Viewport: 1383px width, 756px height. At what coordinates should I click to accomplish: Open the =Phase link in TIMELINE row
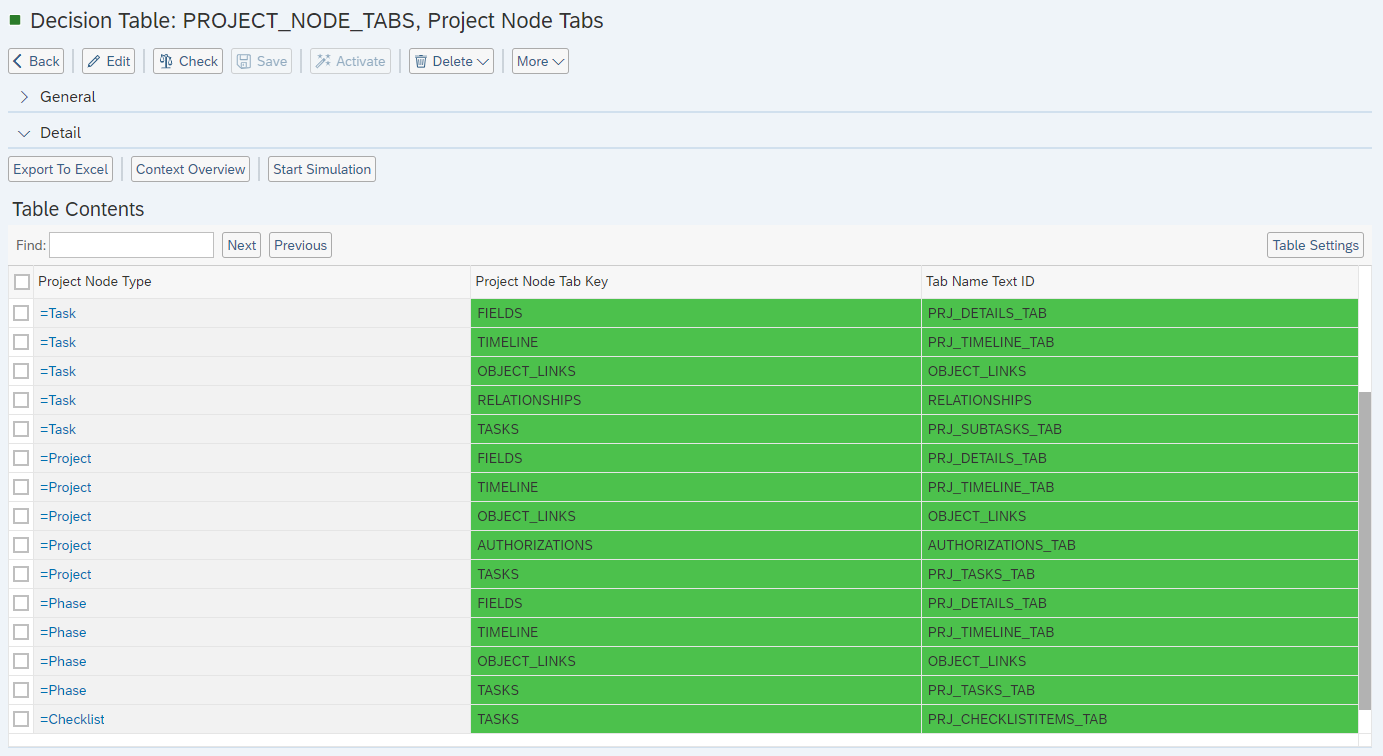[x=63, y=632]
